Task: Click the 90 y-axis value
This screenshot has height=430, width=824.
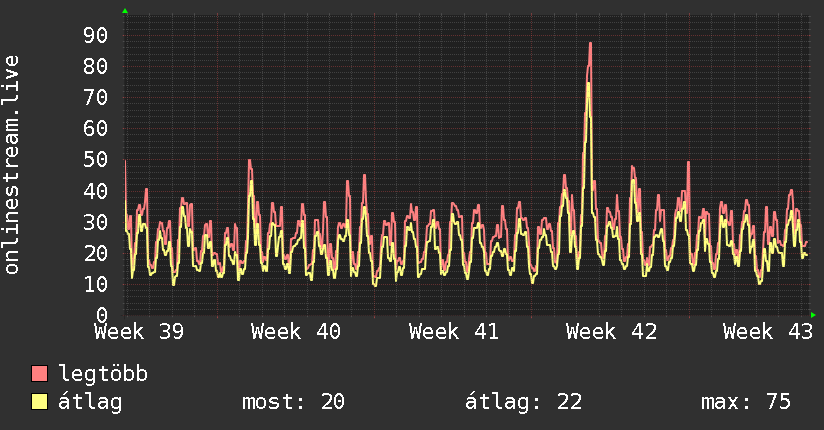Action: point(96,36)
